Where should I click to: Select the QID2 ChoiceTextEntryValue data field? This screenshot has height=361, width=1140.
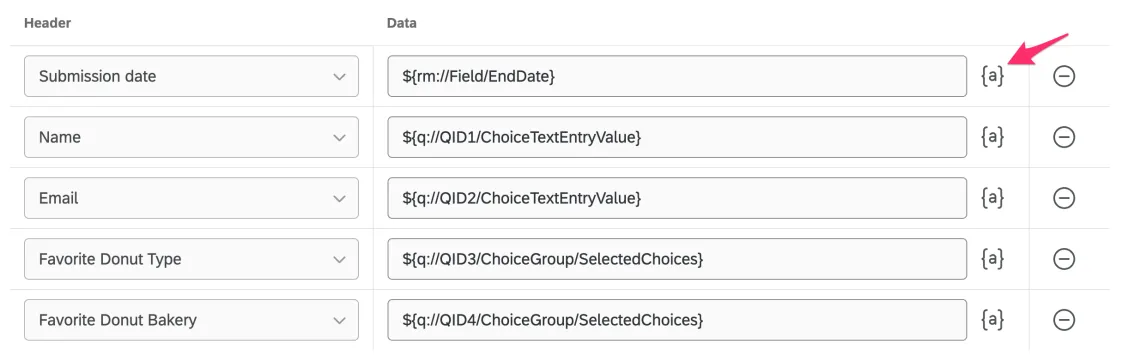coord(677,198)
